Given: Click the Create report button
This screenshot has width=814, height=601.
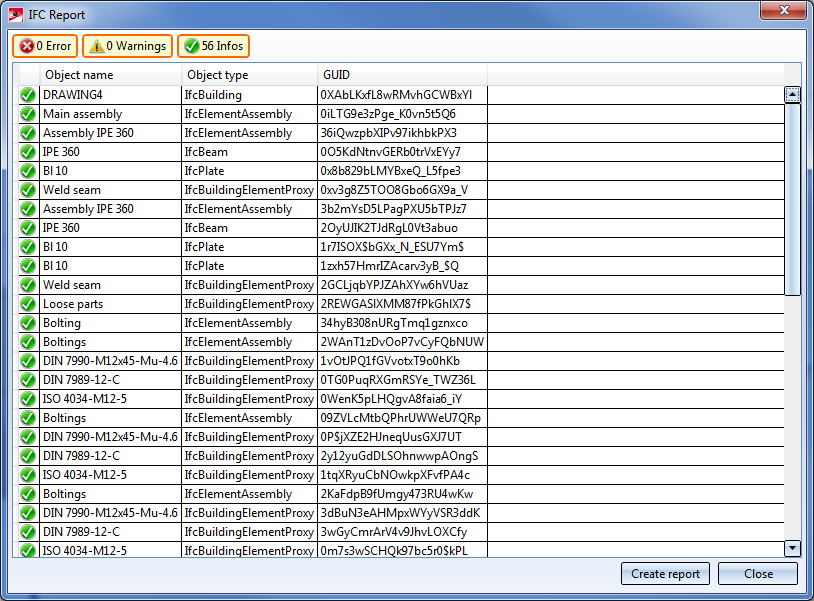Looking at the screenshot, I should click(x=665, y=573).
